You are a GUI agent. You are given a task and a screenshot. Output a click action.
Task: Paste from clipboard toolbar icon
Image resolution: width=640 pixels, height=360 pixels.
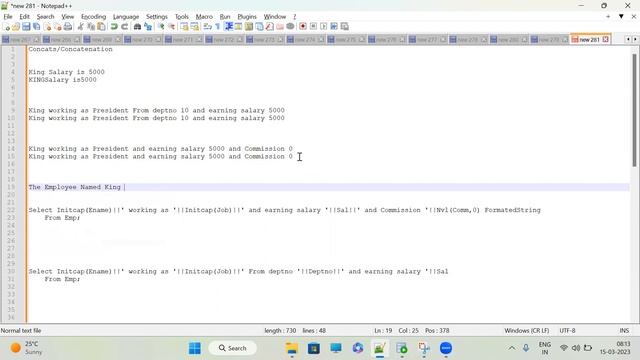101,27
